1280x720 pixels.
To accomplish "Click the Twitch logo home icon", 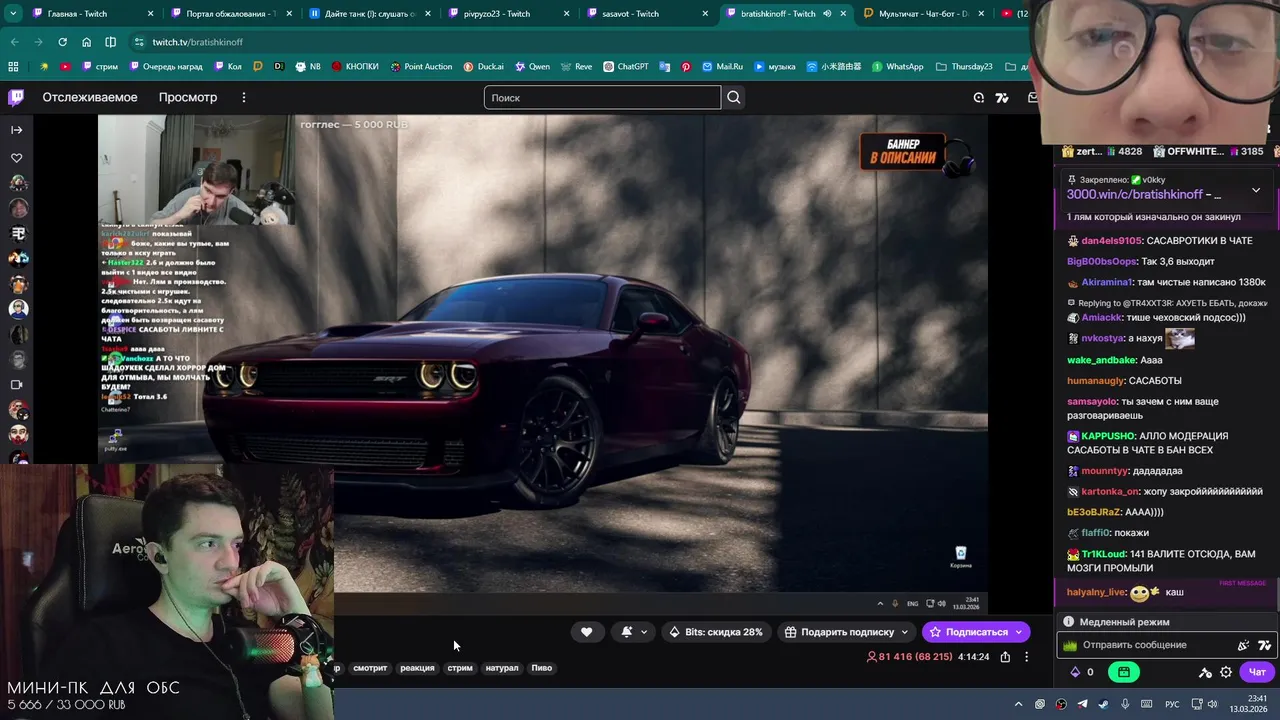I will pyautogui.click(x=16, y=97).
